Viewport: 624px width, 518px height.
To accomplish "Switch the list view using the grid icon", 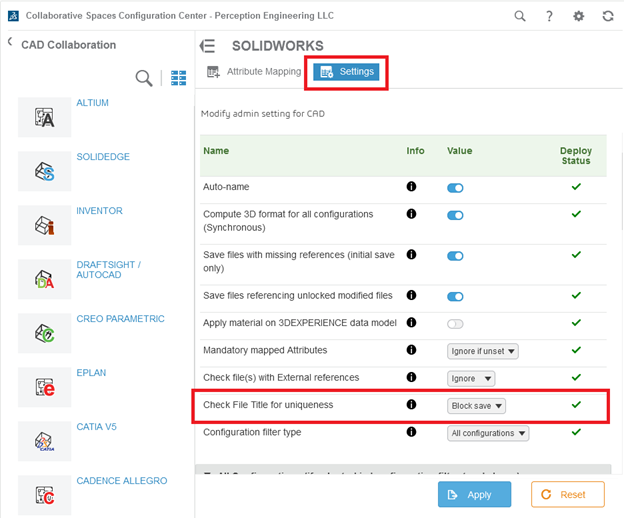I will pos(178,78).
